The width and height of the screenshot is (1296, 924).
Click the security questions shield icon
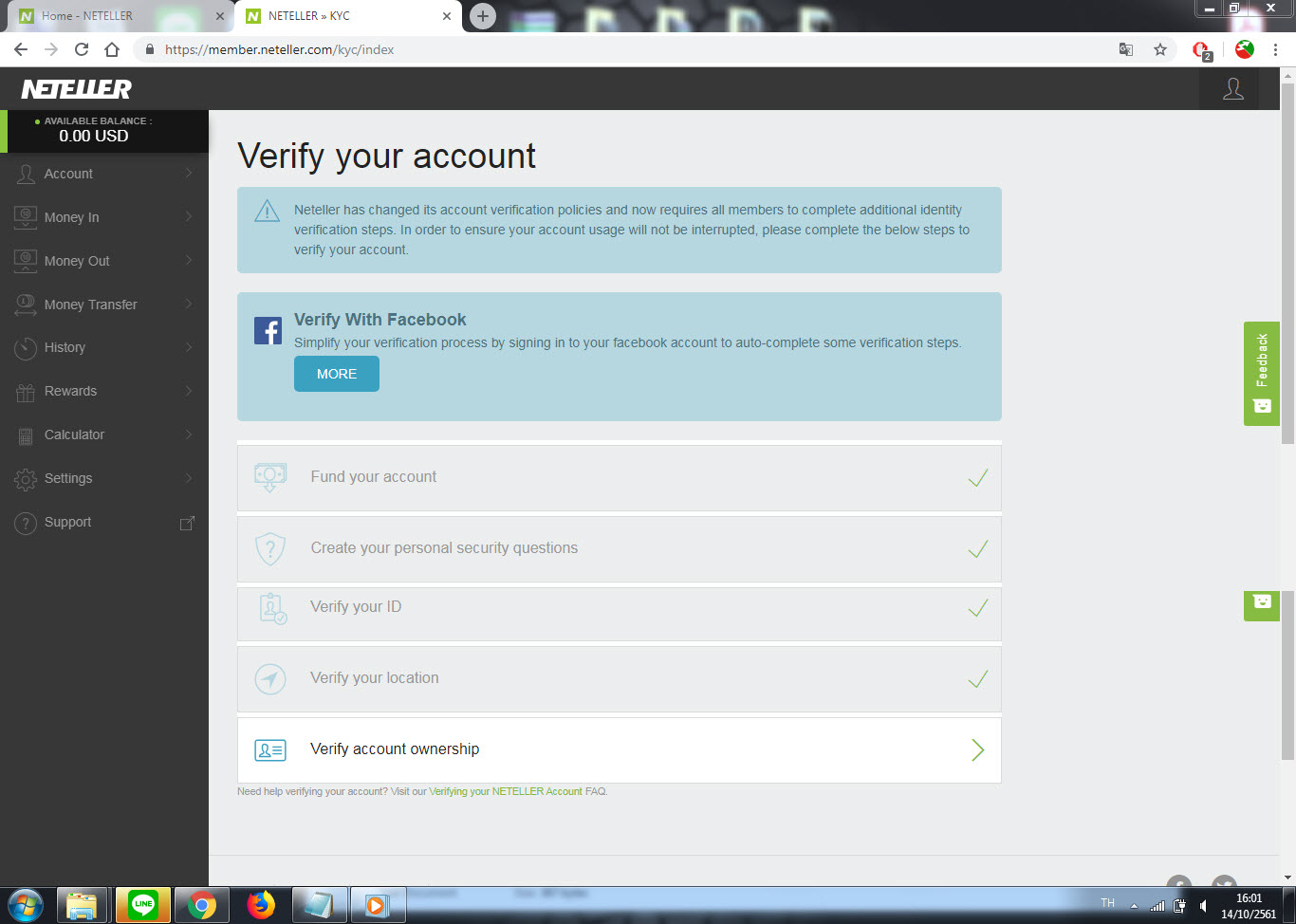(x=270, y=548)
